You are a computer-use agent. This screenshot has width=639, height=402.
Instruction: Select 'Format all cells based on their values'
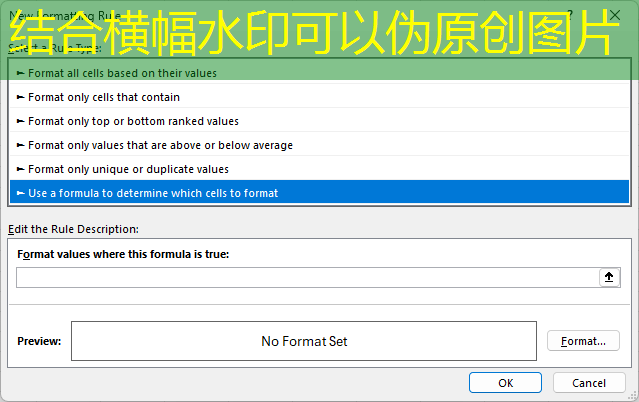click(122, 73)
